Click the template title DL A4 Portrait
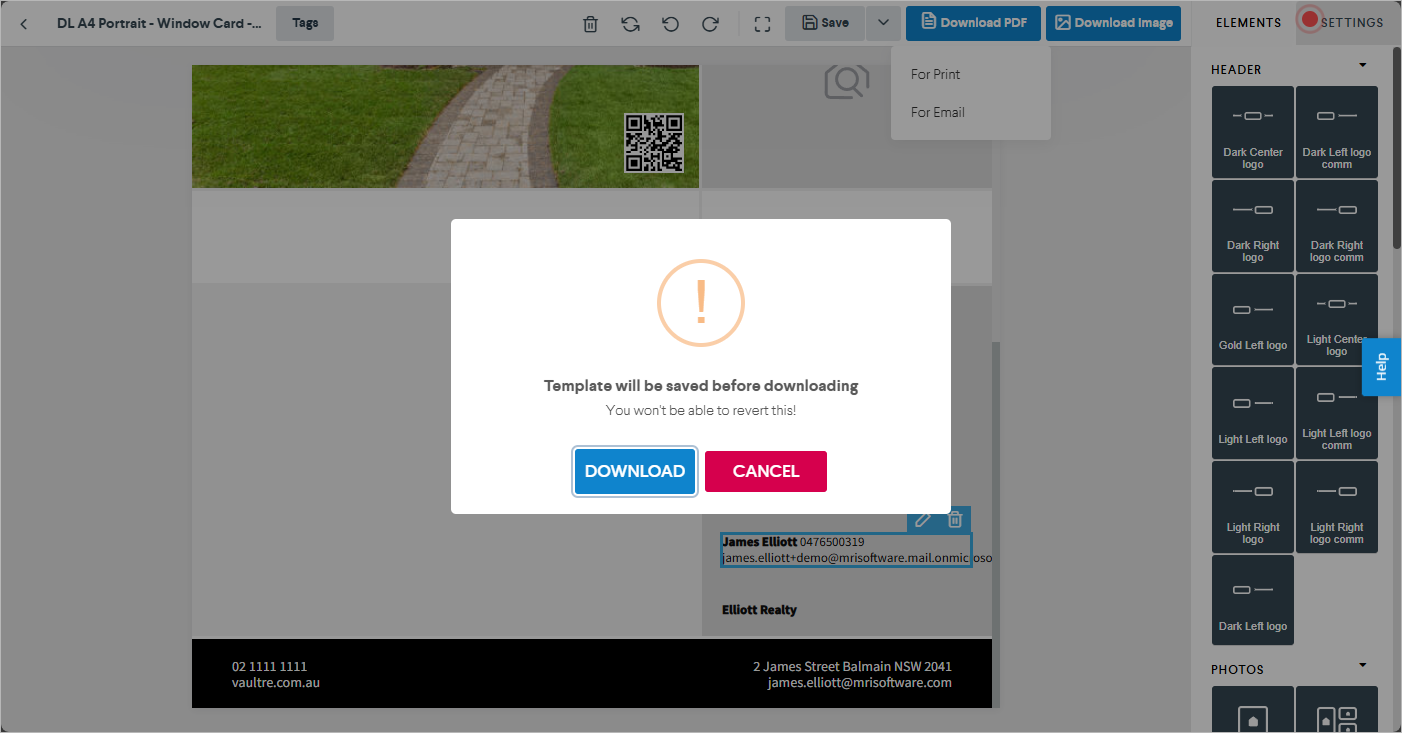The width and height of the screenshot is (1402, 733). coord(160,23)
